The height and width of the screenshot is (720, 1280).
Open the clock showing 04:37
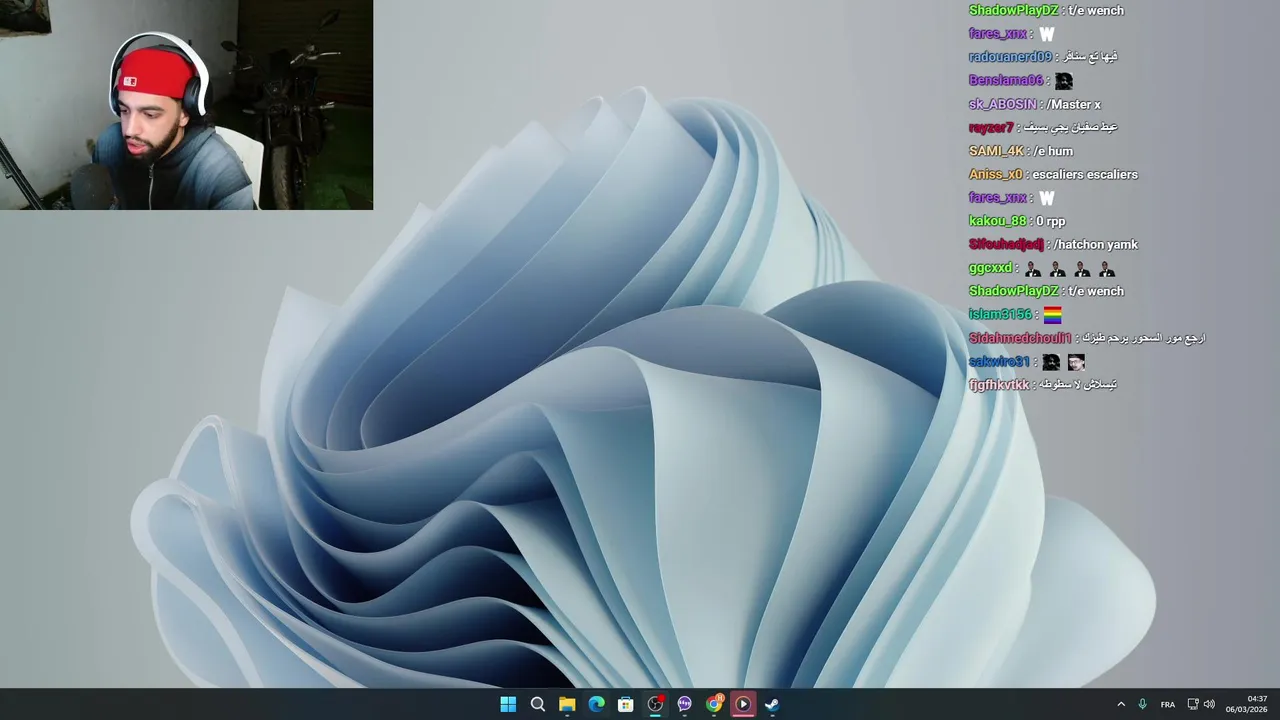pos(1247,704)
